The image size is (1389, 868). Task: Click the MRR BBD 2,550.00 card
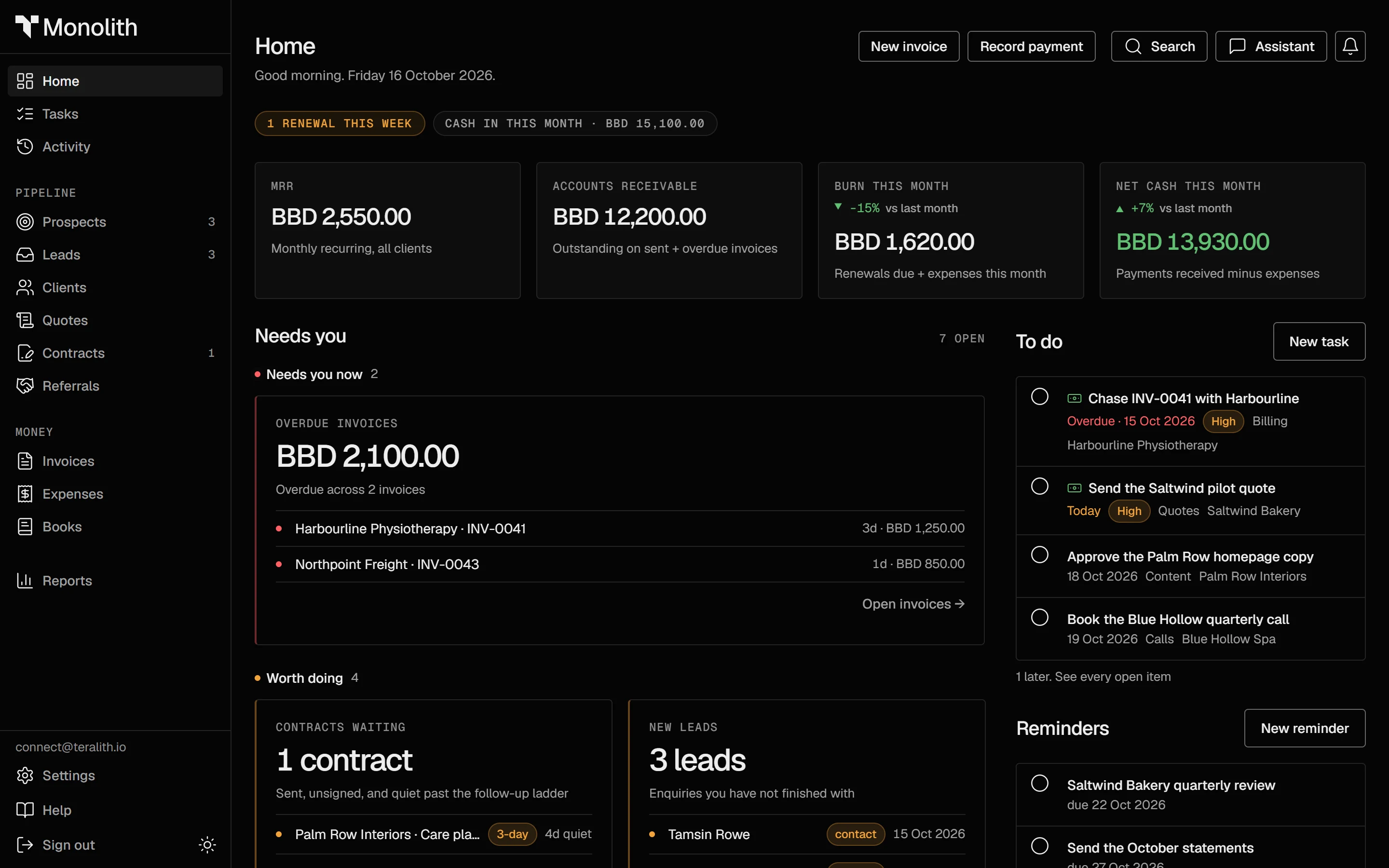point(387,230)
